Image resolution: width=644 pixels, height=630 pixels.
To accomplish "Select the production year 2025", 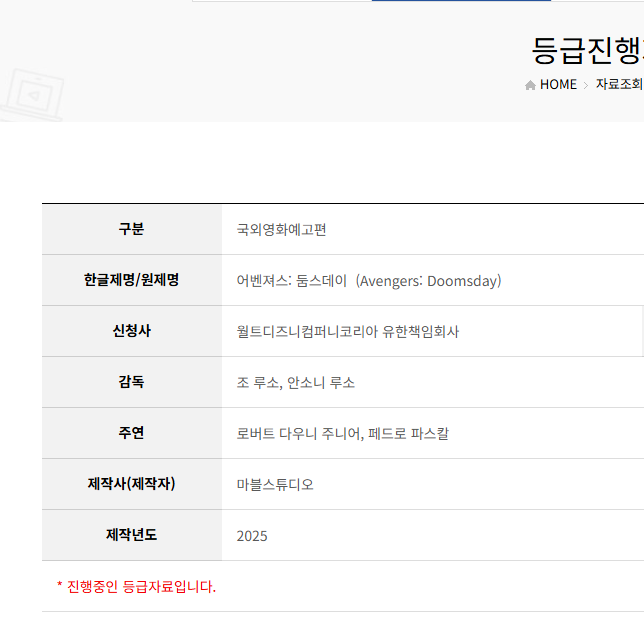I will coord(252,536).
